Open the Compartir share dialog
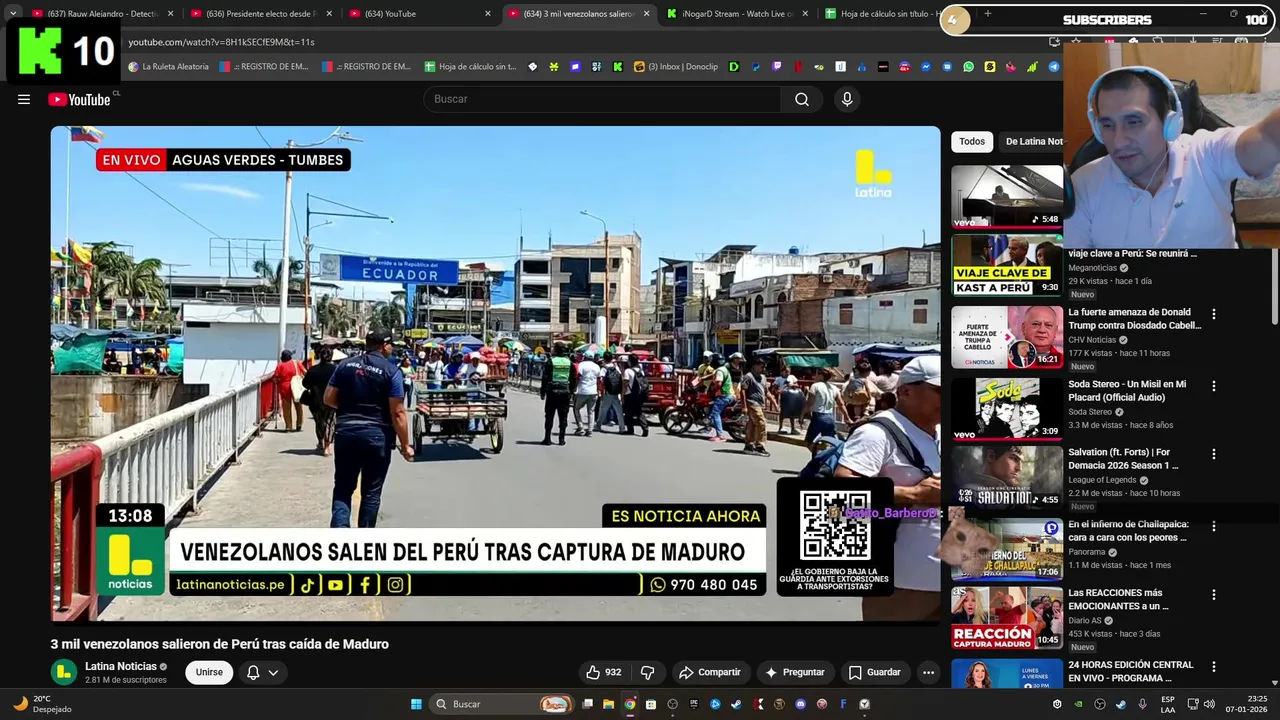The width and height of the screenshot is (1280, 720). 709,672
